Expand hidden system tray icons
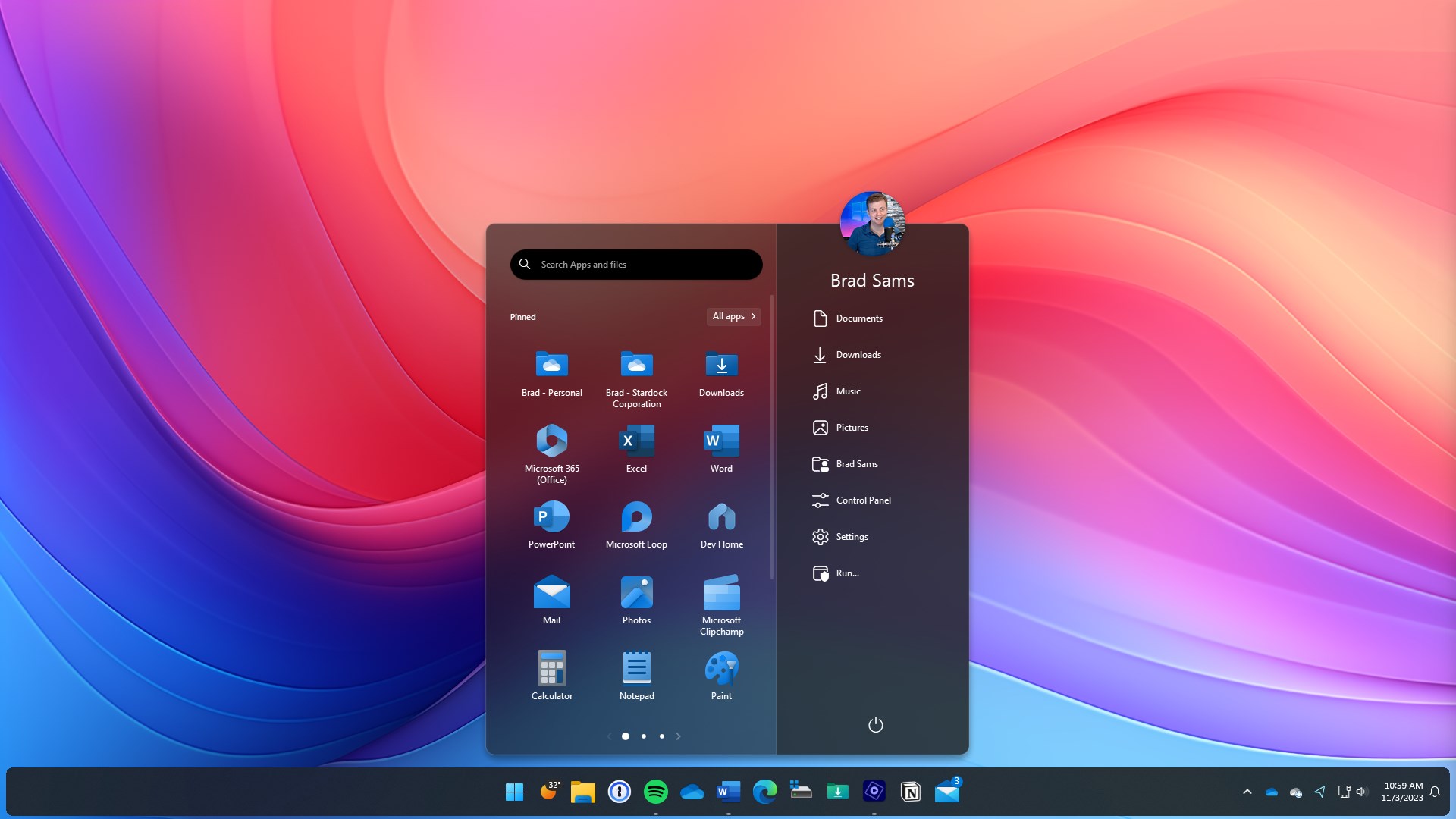1456x819 pixels. coord(1247,791)
